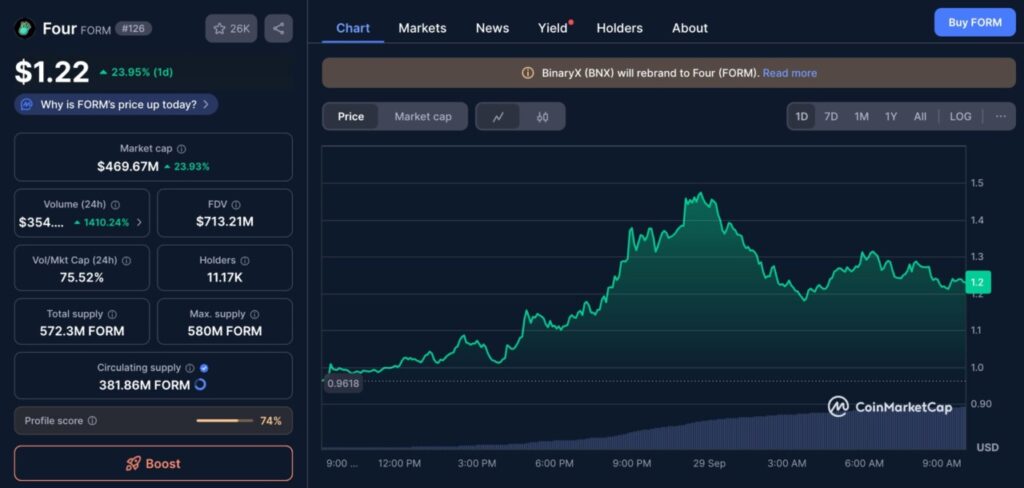Expand Why is FORM's price up today
This screenshot has width=1024, height=488.
coord(116,104)
